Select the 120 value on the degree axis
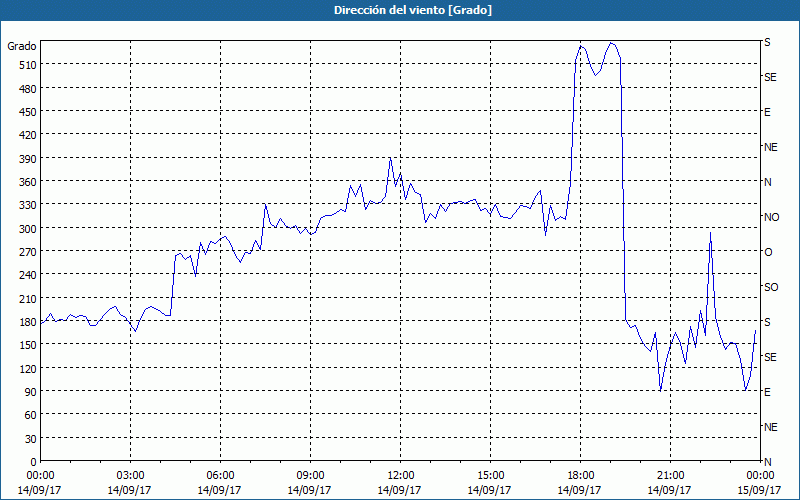This screenshot has height=500, width=800. [x=28, y=368]
